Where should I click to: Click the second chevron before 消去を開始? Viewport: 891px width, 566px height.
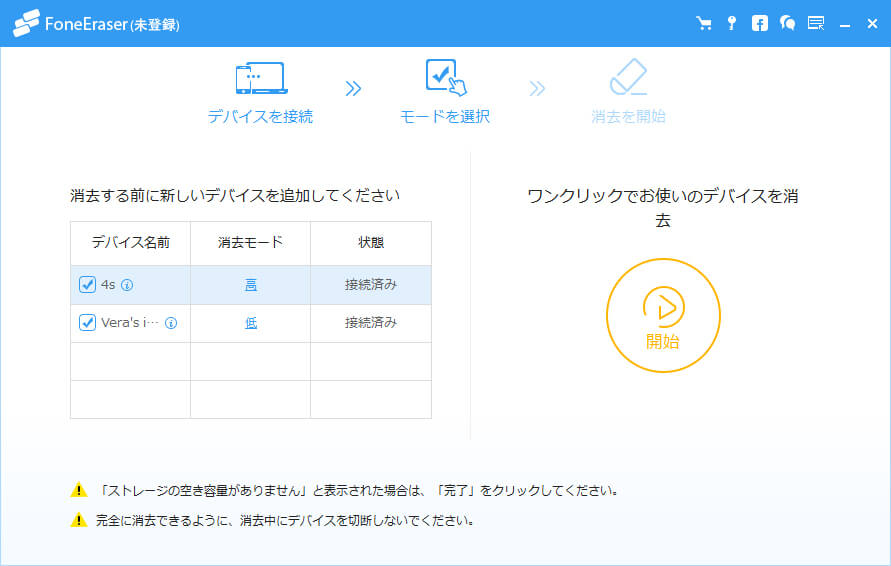click(x=537, y=89)
